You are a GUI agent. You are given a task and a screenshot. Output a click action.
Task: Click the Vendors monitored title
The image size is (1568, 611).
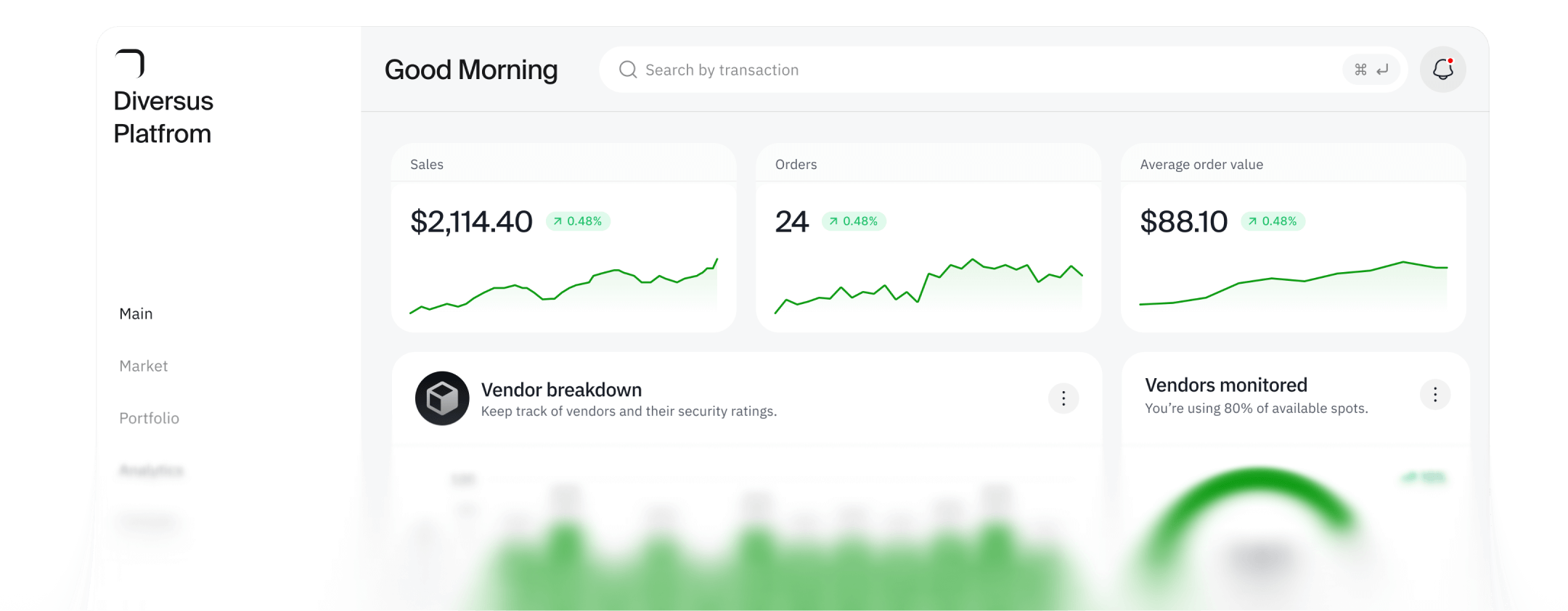pyautogui.click(x=1226, y=385)
